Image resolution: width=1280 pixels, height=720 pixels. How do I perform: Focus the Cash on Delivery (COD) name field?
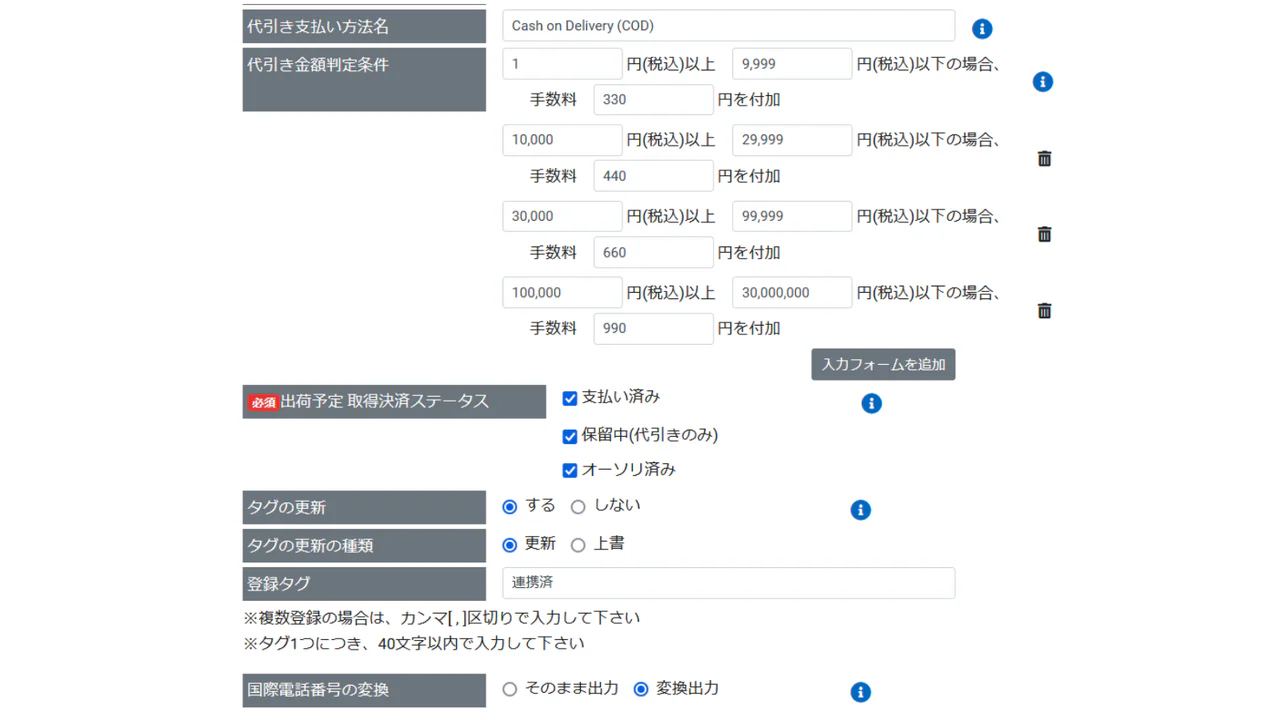[x=728, y=26]
